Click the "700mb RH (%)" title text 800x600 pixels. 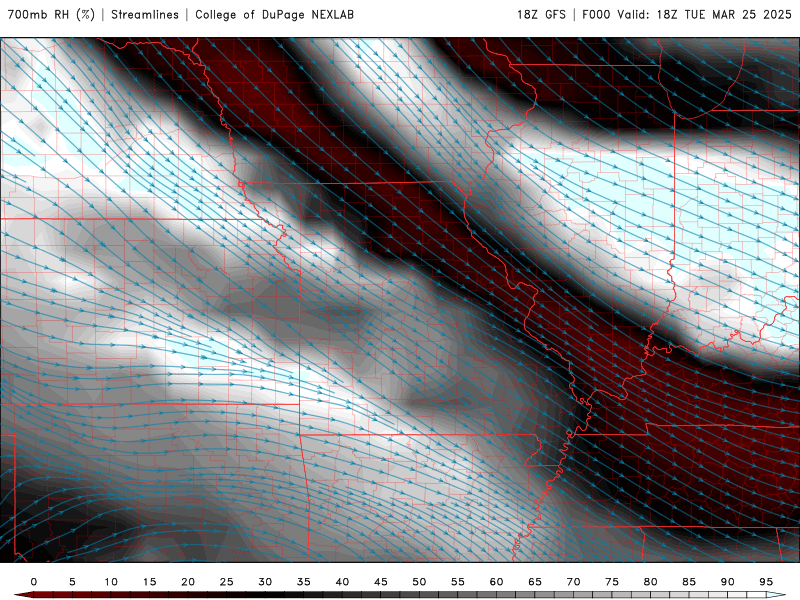click(x=51, y=15)
